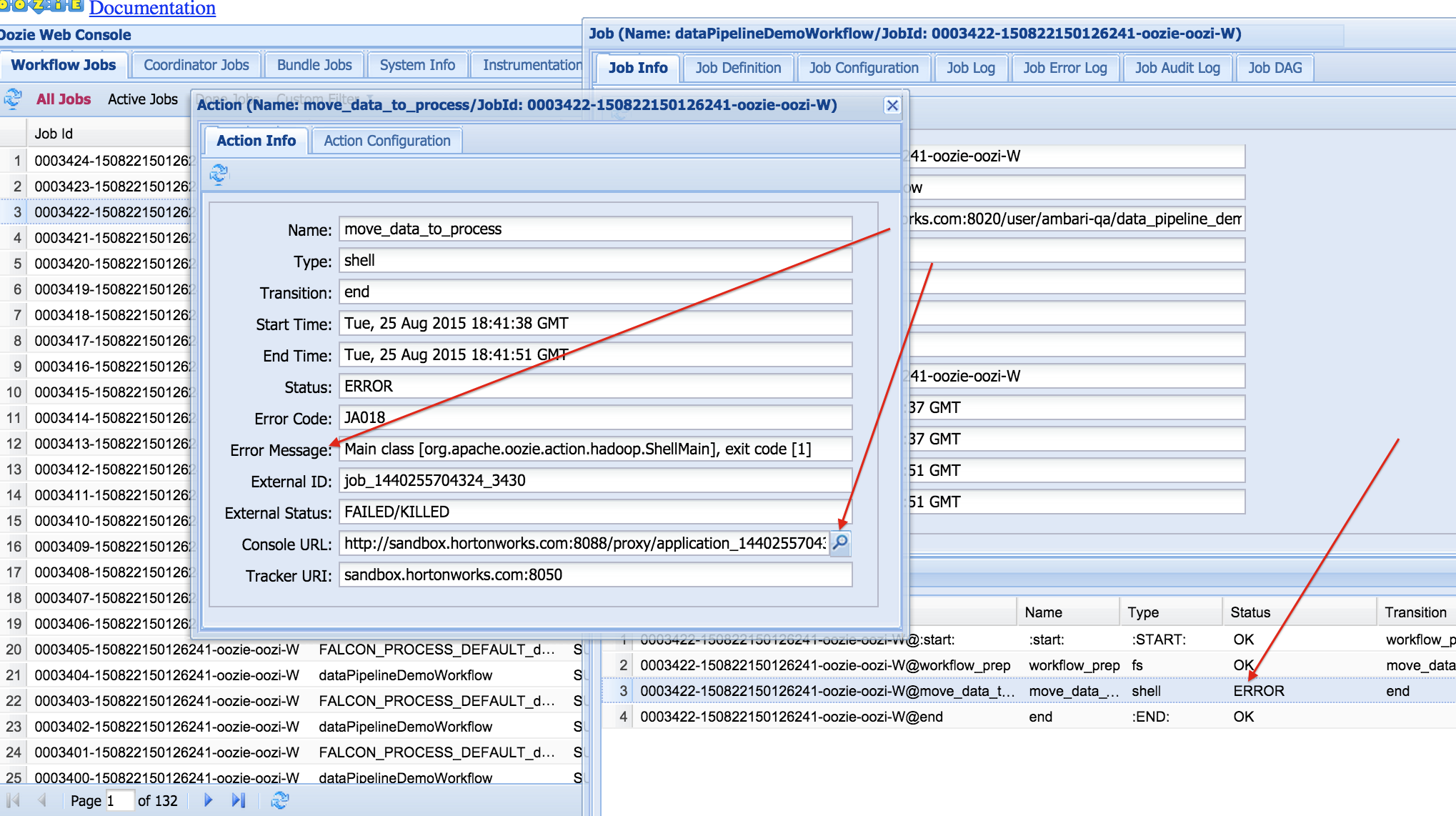This screenshot has height=816, width=1456.
Task: View the Job DAG tab
Action: click(x=1274, y=68)
